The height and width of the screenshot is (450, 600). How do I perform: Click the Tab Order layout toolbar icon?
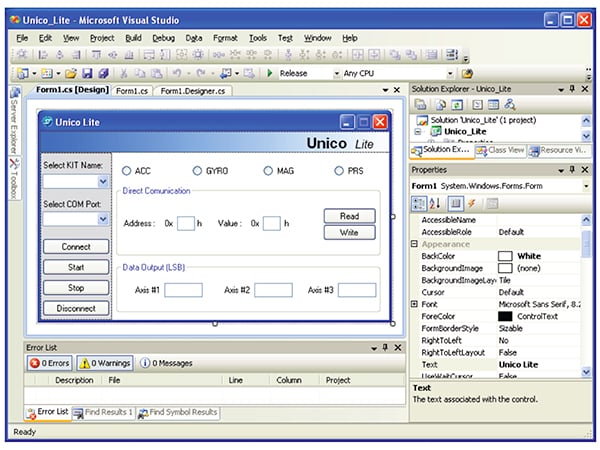pyautogui.click(x=452, y=55)
